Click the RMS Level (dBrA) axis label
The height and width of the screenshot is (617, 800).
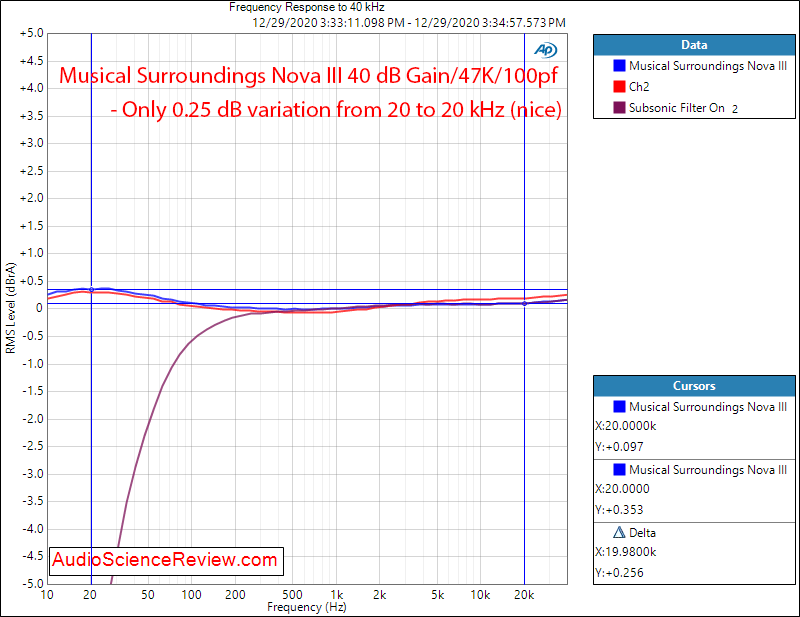click(x=11, y=308)
